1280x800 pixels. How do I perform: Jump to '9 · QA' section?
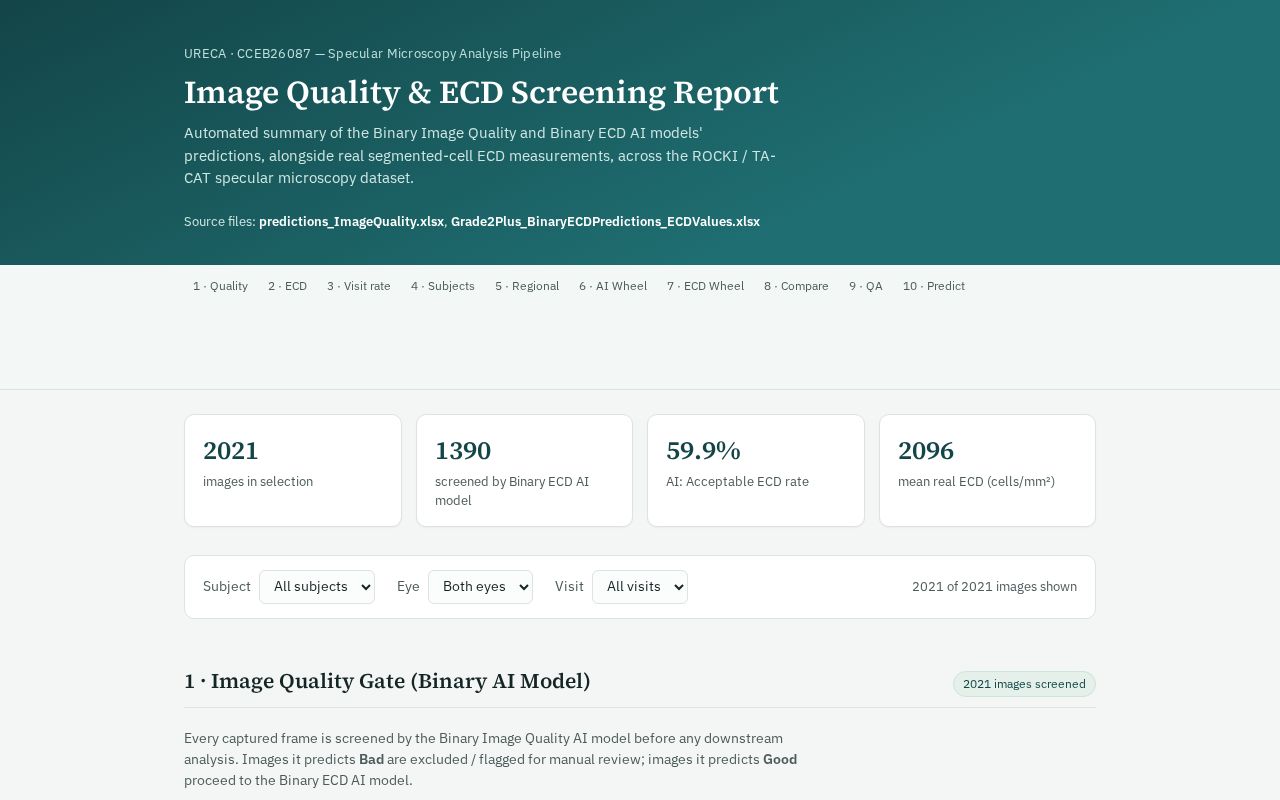[866, 286]
